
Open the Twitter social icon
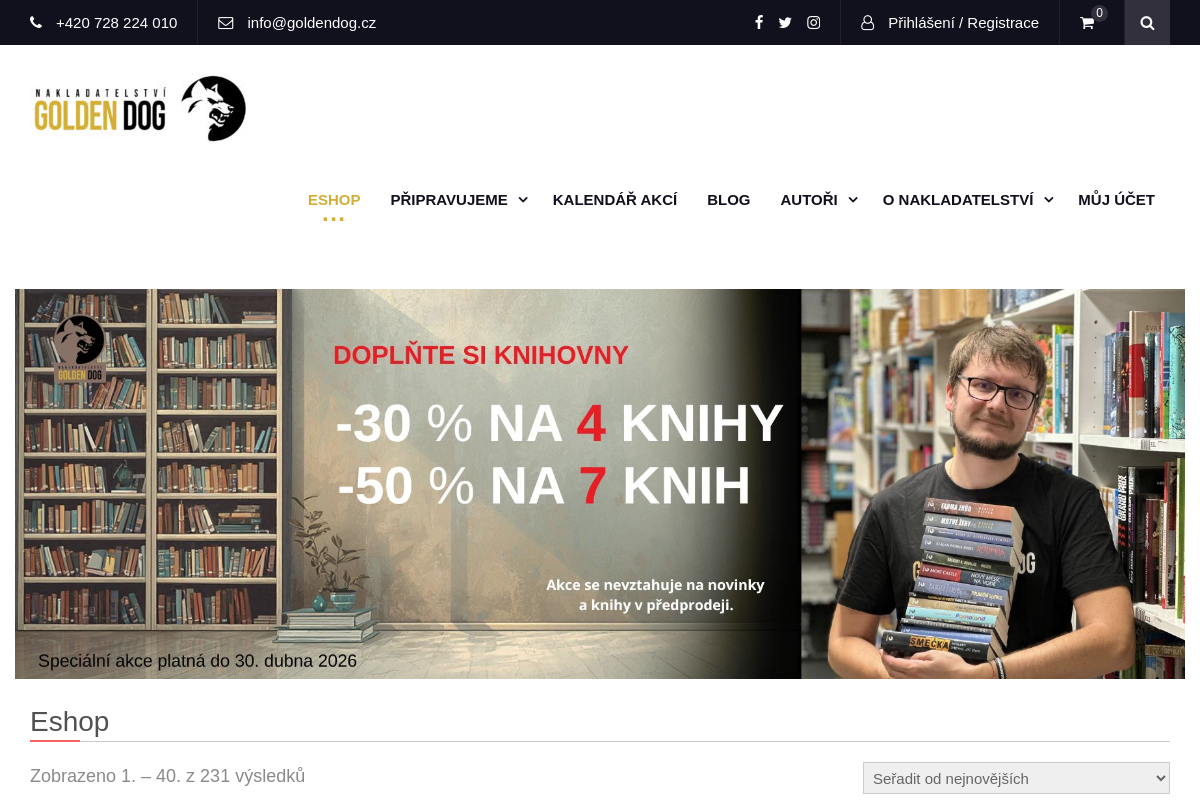785,22
